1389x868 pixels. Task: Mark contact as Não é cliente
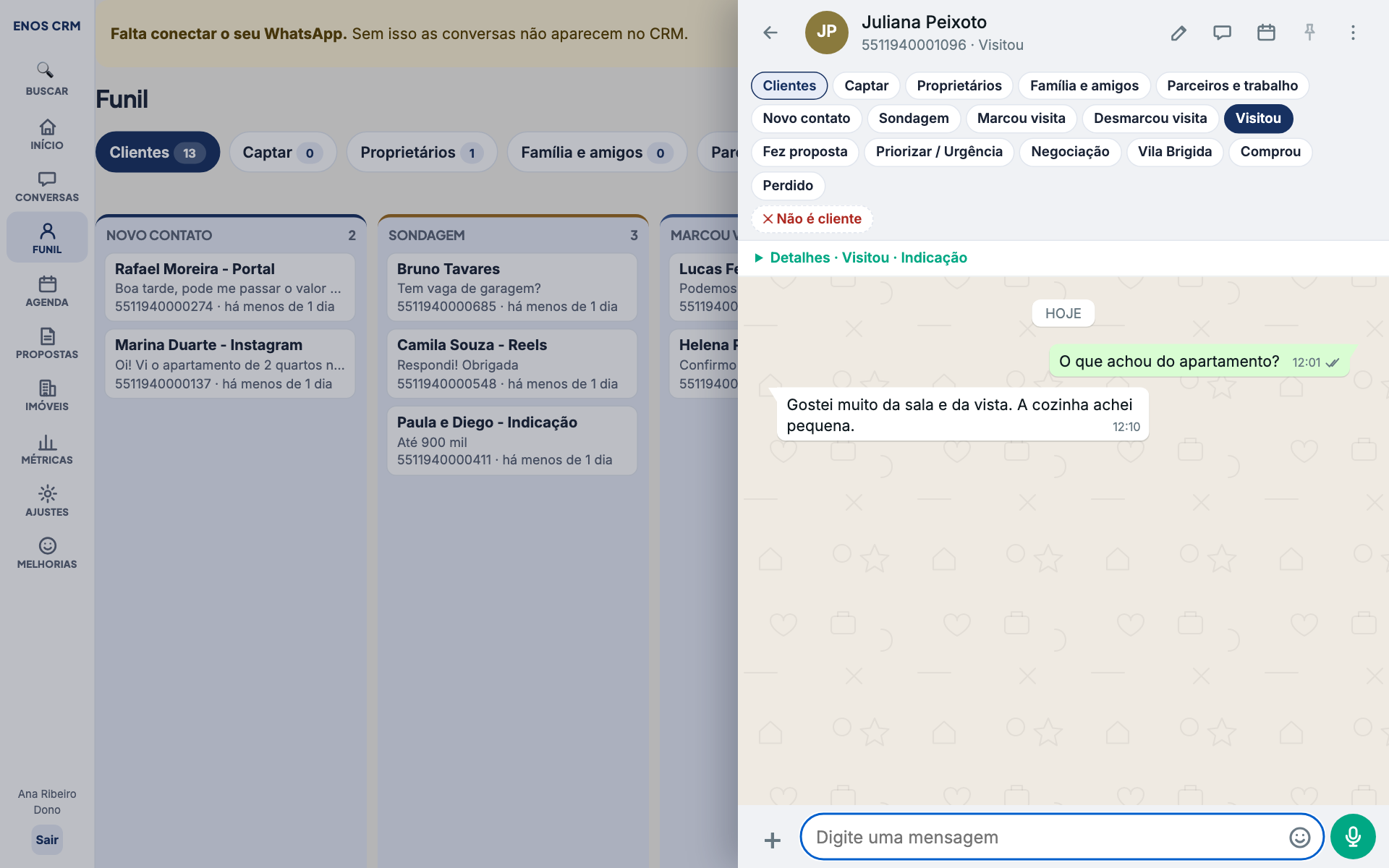pyautogui.click(x=812, y=218)
